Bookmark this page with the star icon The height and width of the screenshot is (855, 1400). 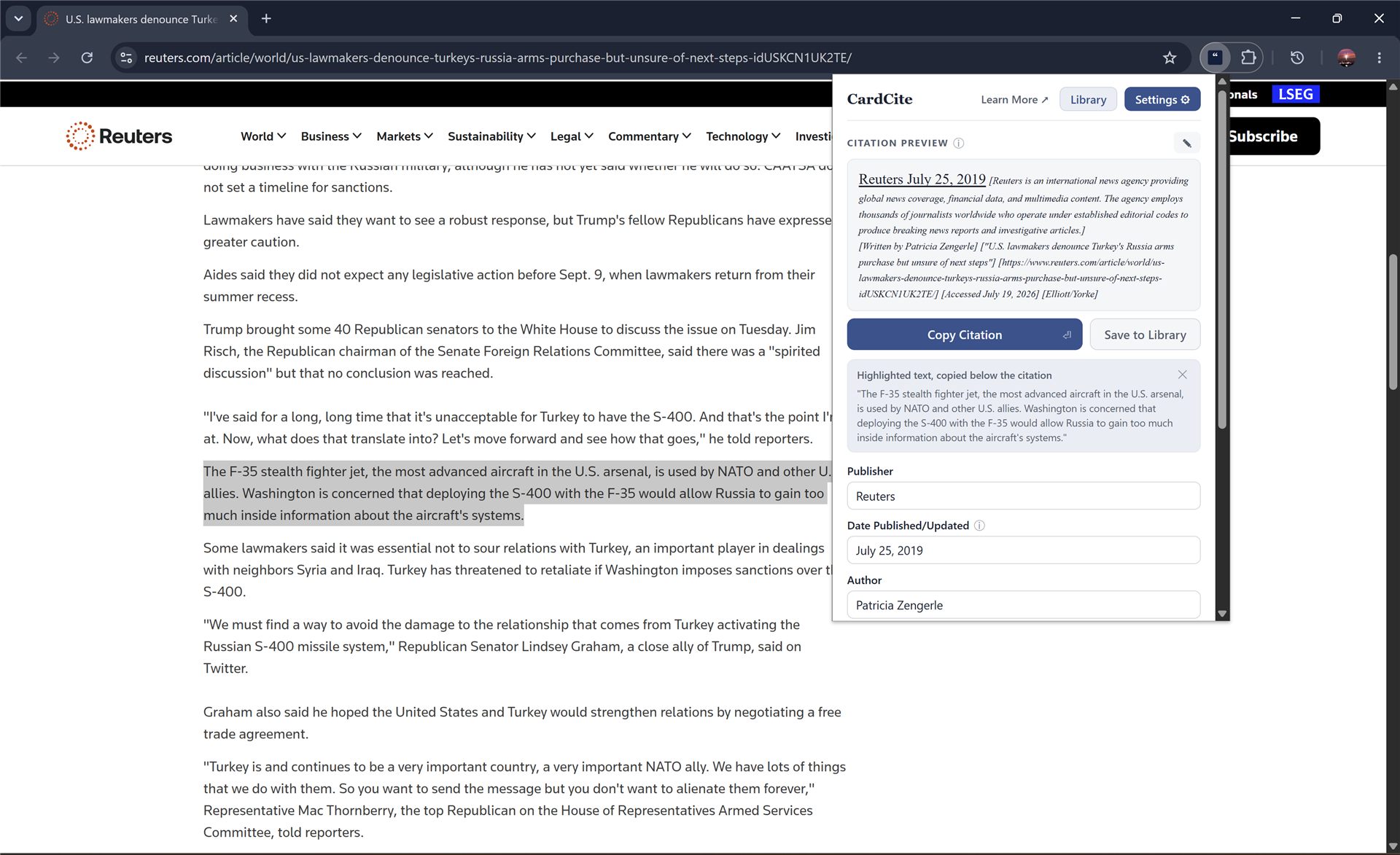(1170, 58)
